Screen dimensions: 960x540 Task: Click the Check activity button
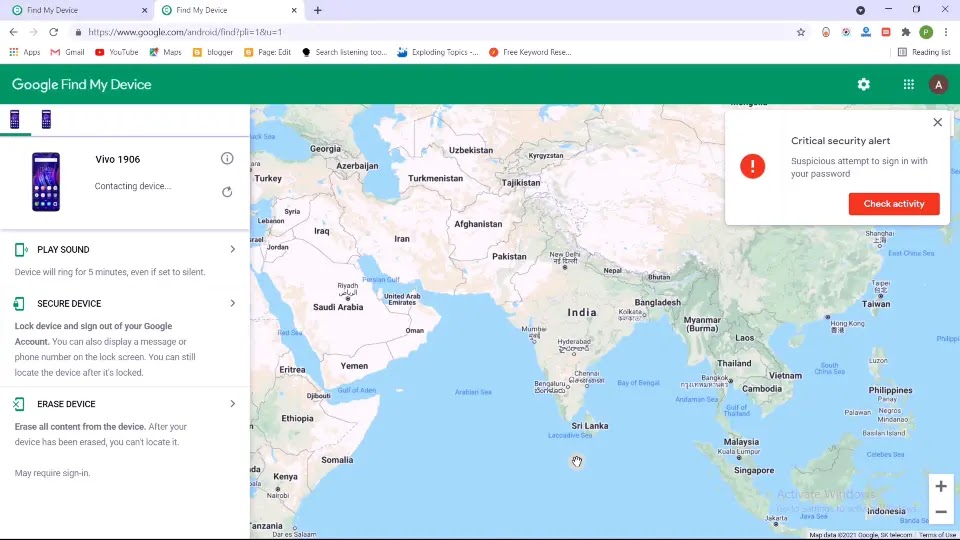[894, 204]
